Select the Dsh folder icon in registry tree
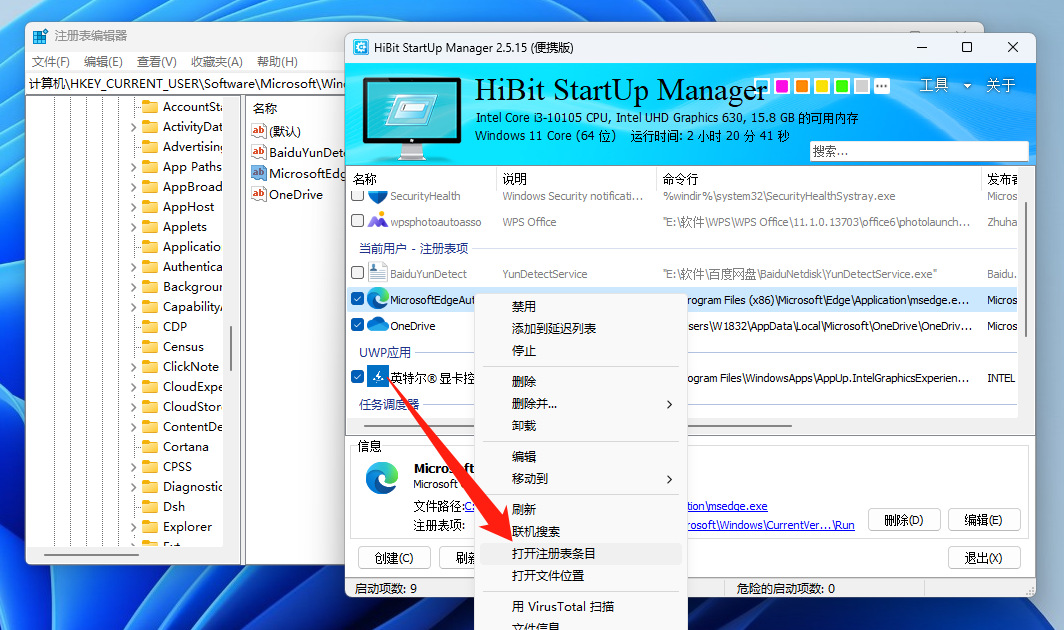Image resolution: width=1064 pixels, height=630 pixels. [150, 506]
